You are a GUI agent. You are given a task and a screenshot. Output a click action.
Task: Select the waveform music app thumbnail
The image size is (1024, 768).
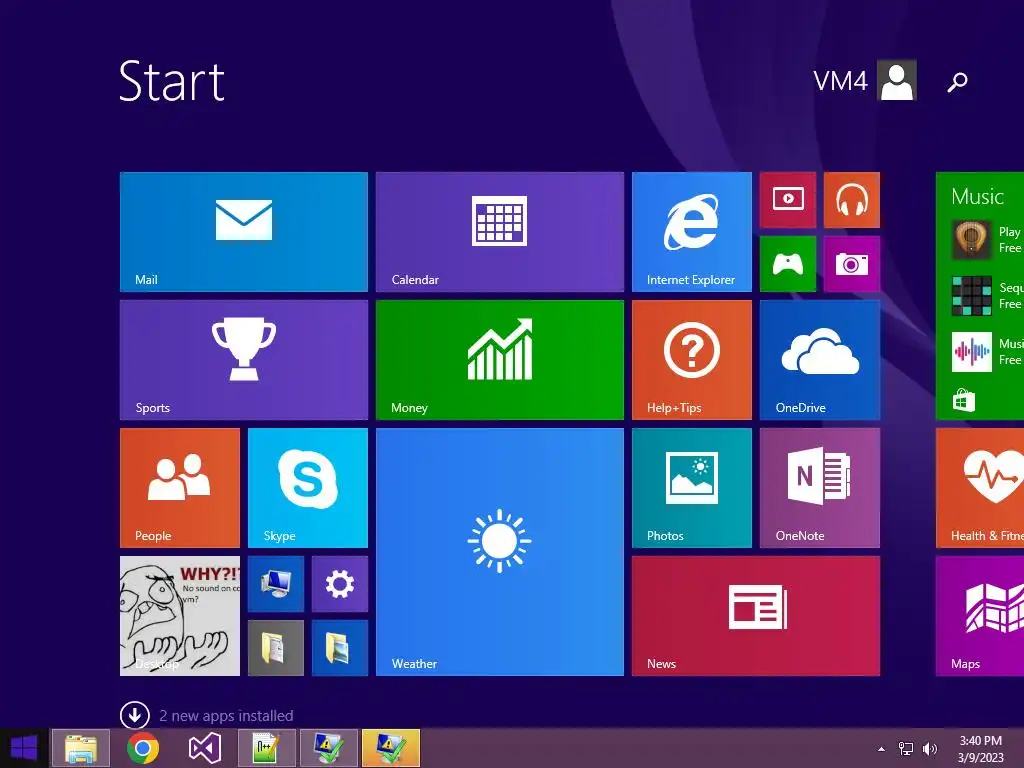(972, 352)
